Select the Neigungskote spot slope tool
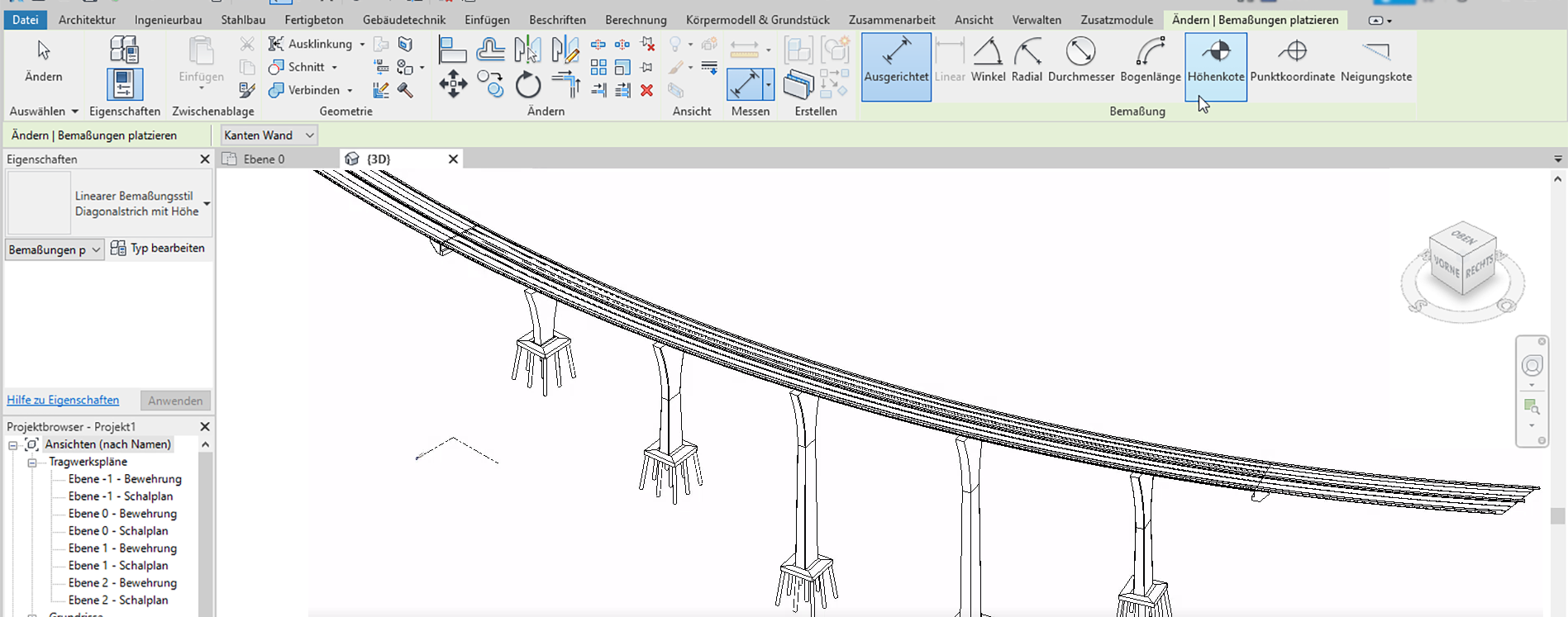The height and width of the screenshot is (617, 1568). click(1376, 60)
